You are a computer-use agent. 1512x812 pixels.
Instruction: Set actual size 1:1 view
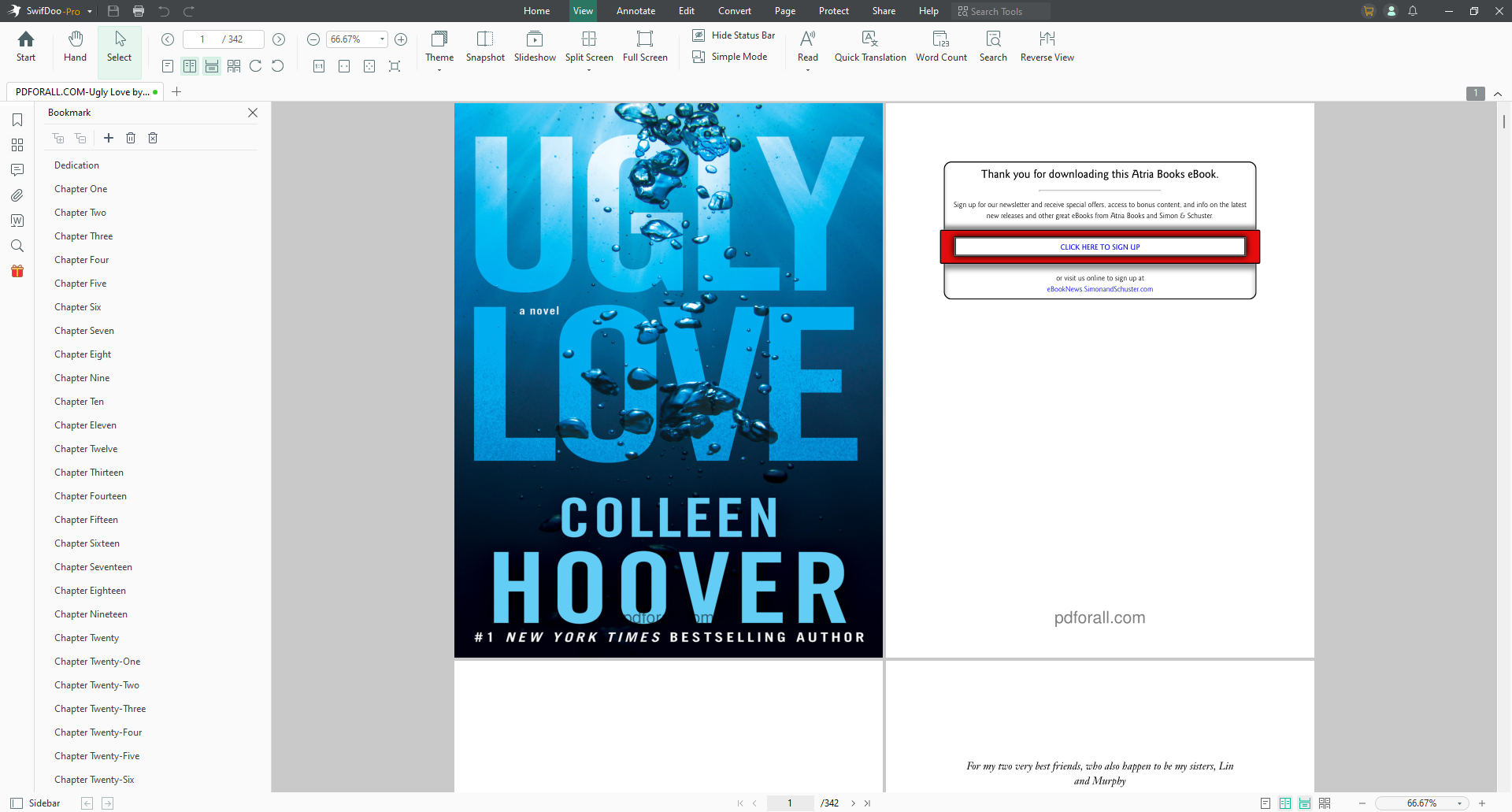[x=319, y=66]
